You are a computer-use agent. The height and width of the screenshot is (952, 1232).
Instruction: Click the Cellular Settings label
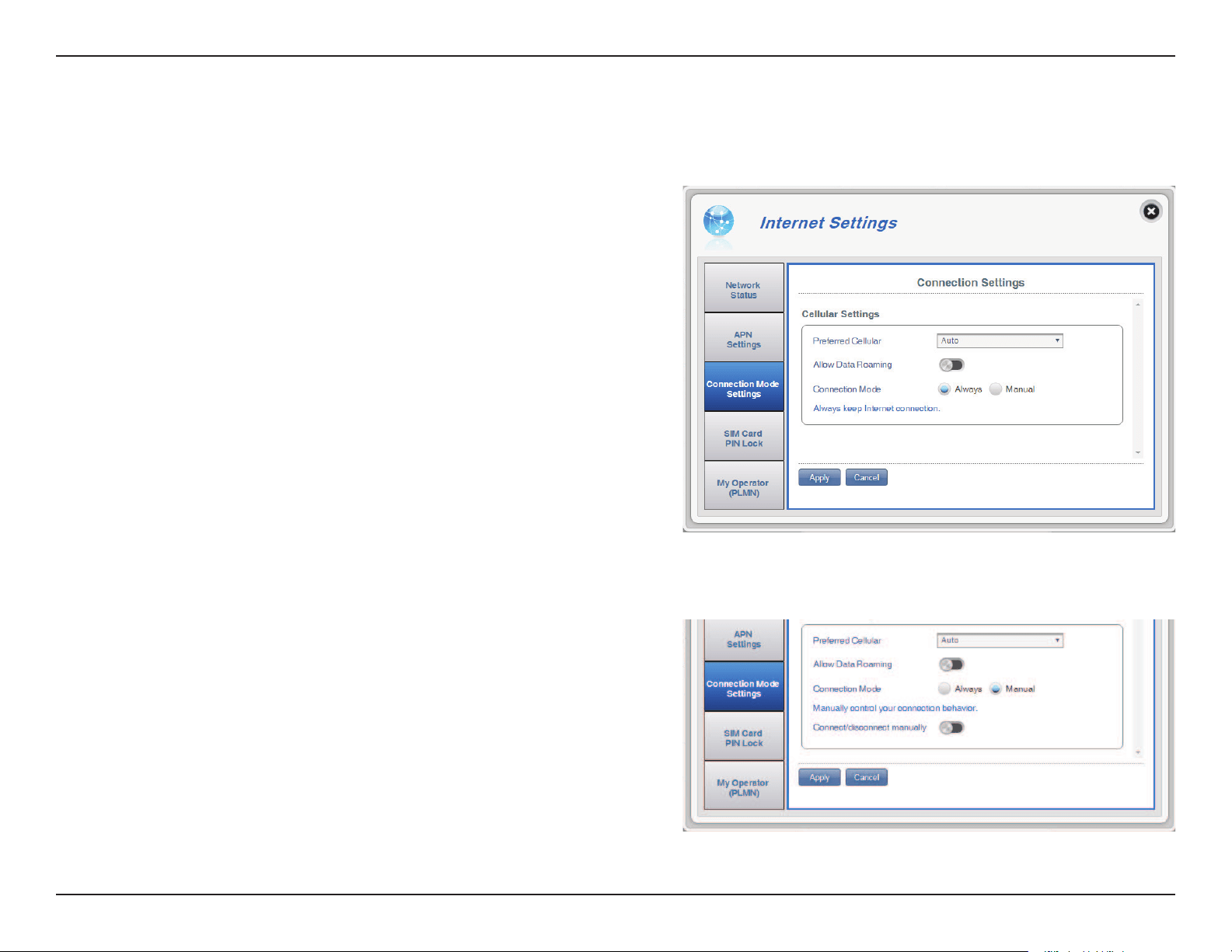(840, 314)
